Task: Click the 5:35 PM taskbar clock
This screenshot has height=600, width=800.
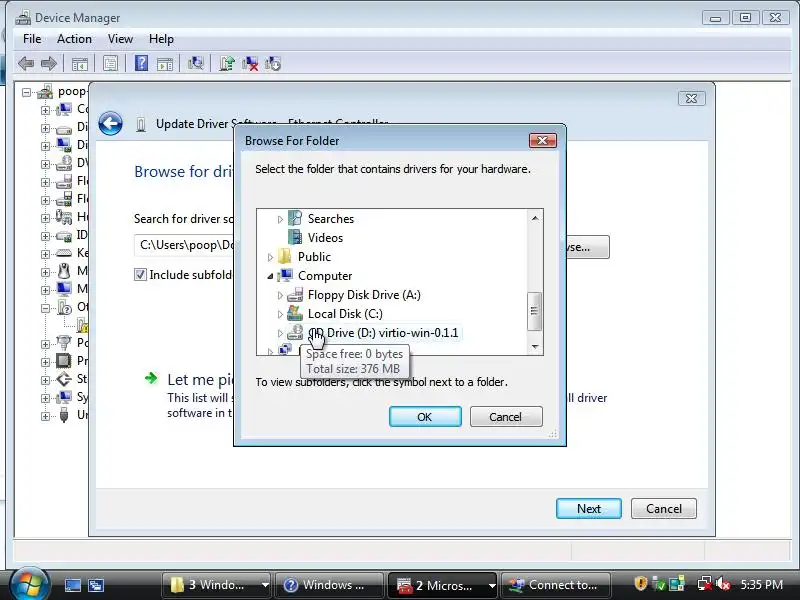Action: (761, 584)
